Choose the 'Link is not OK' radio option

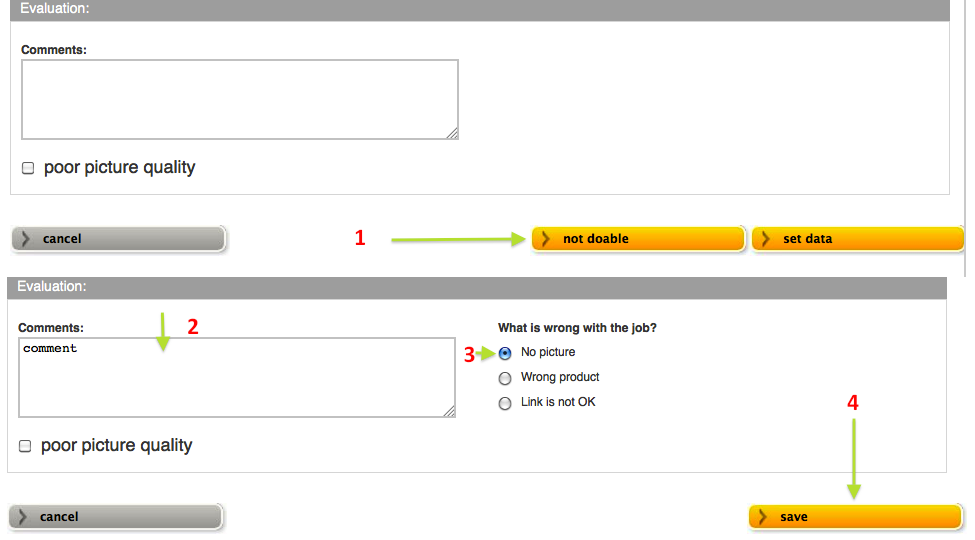tap(505, 403)
